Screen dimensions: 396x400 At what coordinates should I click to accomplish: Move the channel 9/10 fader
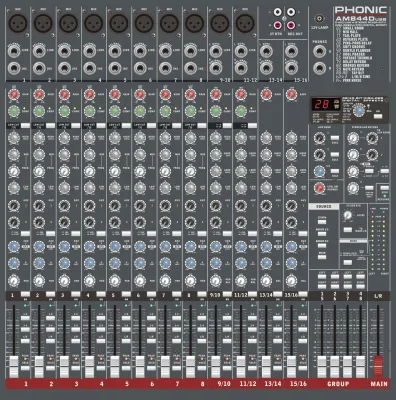click(216, 366)
